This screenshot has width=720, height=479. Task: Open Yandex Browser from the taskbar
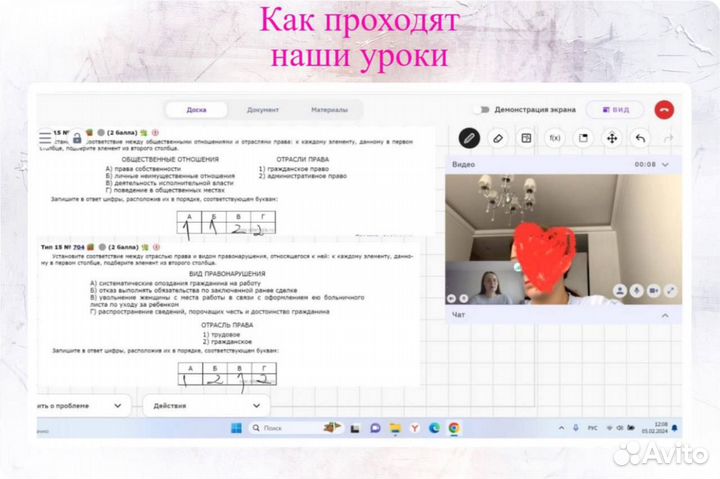[415, 428]
